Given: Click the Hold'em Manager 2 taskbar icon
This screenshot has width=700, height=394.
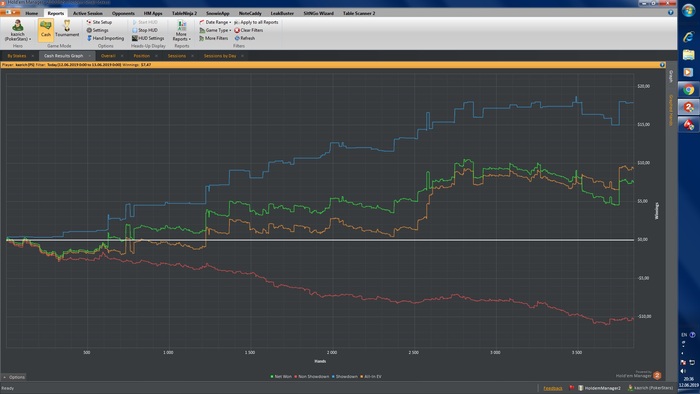Looking at the screenshot, I should (x=688, y=107).
